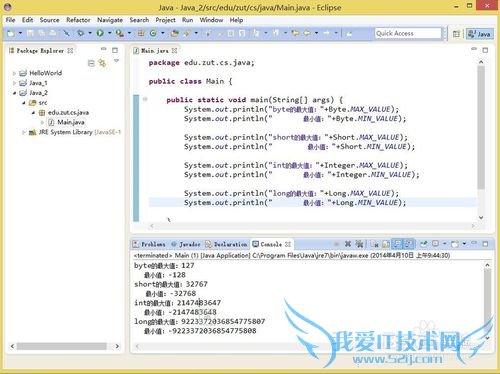
Task: Maximize the Package Explorer view
Action: [115, 50]
